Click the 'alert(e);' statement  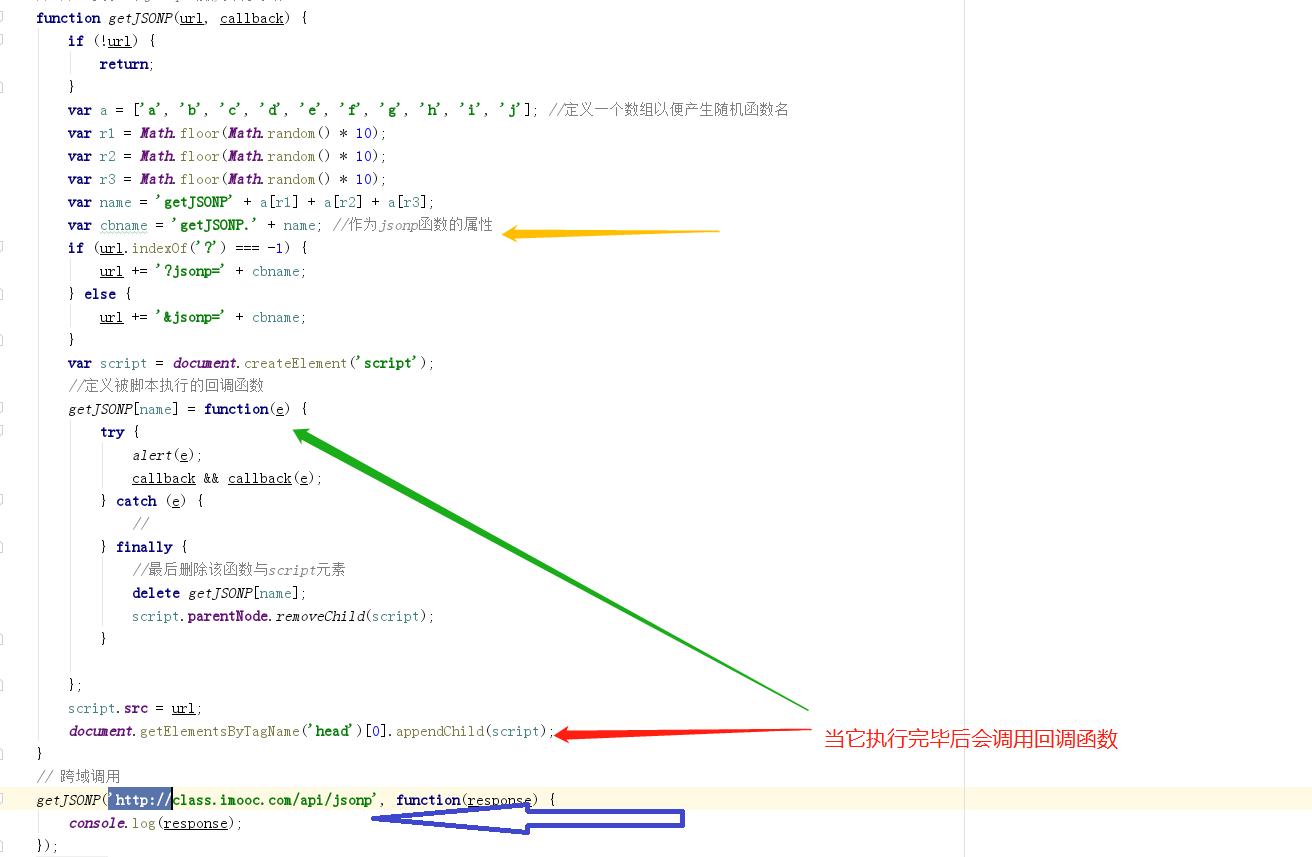(x=167, y=455)
